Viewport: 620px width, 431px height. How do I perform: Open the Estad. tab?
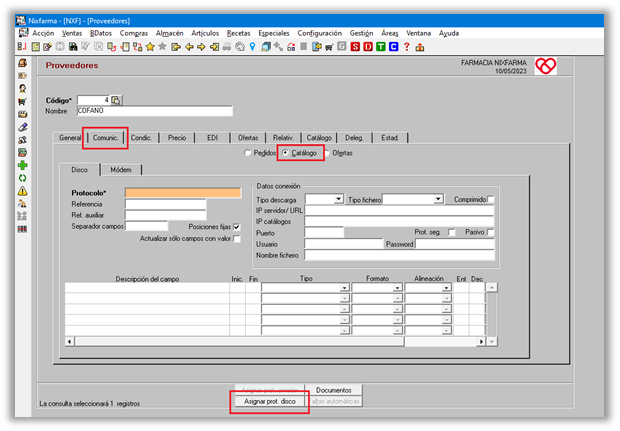click(x=390, y=138)
